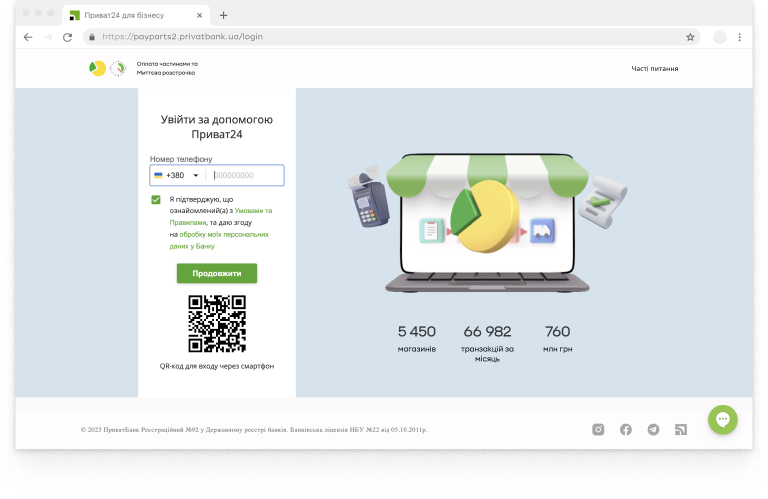The image size is (768, 499).
Task: Uncheck the terms agreement checkbox
Action: 156,199
